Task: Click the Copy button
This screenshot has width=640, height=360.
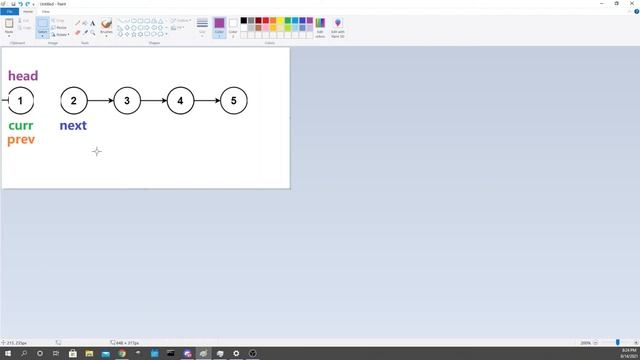Action: click(24, 28)
